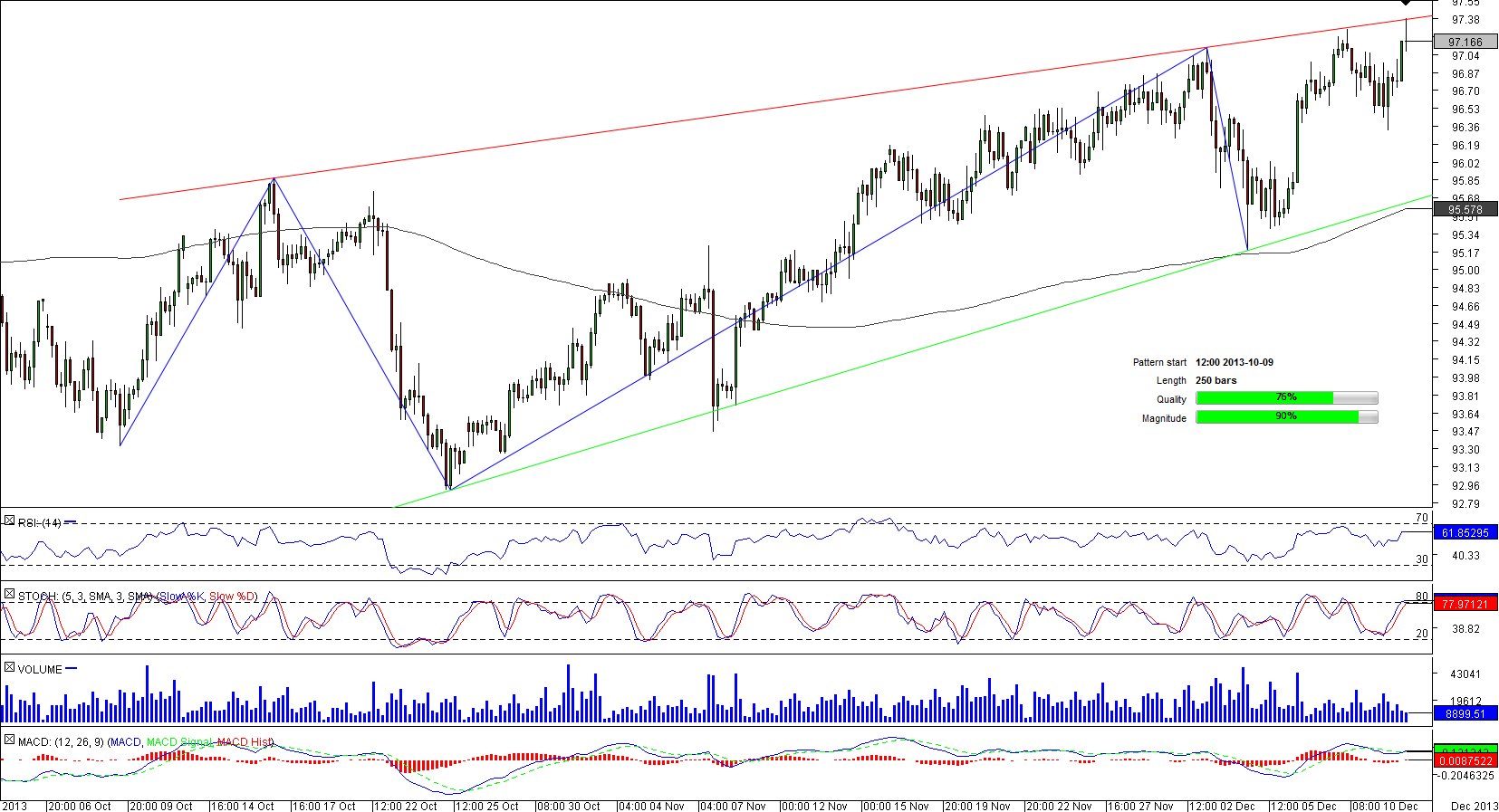Click the Quality 76% progress bar
Screen dimensions: 1499x812
1286,398
